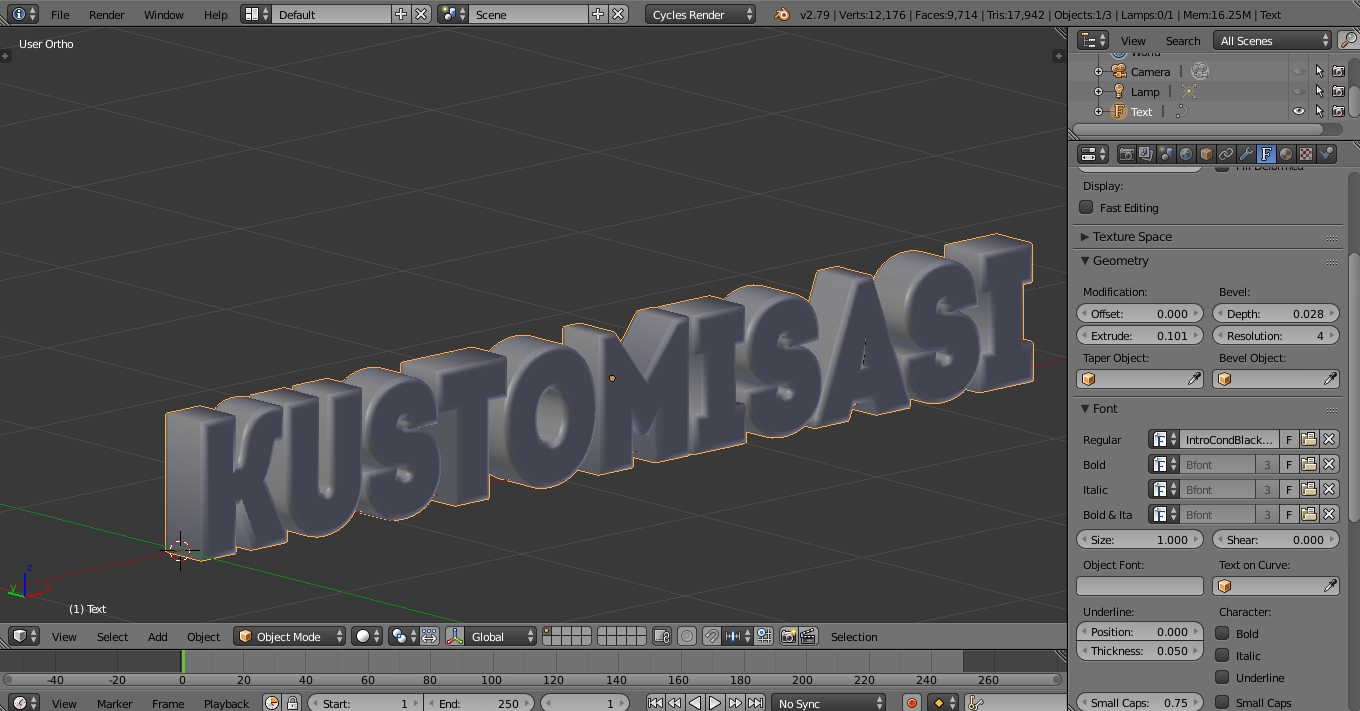Hide the Text object in the Outliner
The image size is (1360, 711).
pyautogui.click(x=1298, y=111)
